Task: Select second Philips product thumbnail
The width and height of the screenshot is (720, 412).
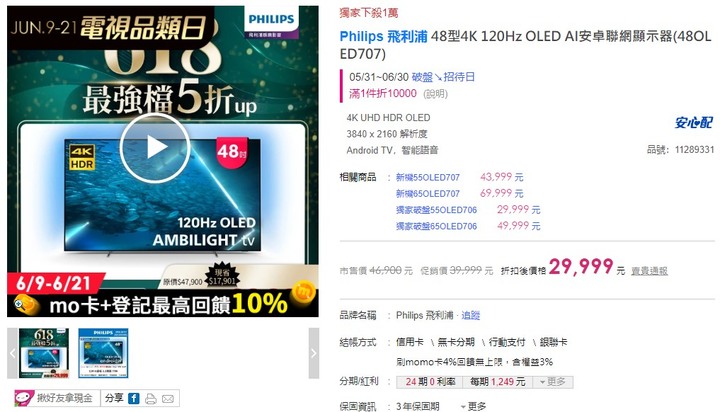Action: pos(103,353)
